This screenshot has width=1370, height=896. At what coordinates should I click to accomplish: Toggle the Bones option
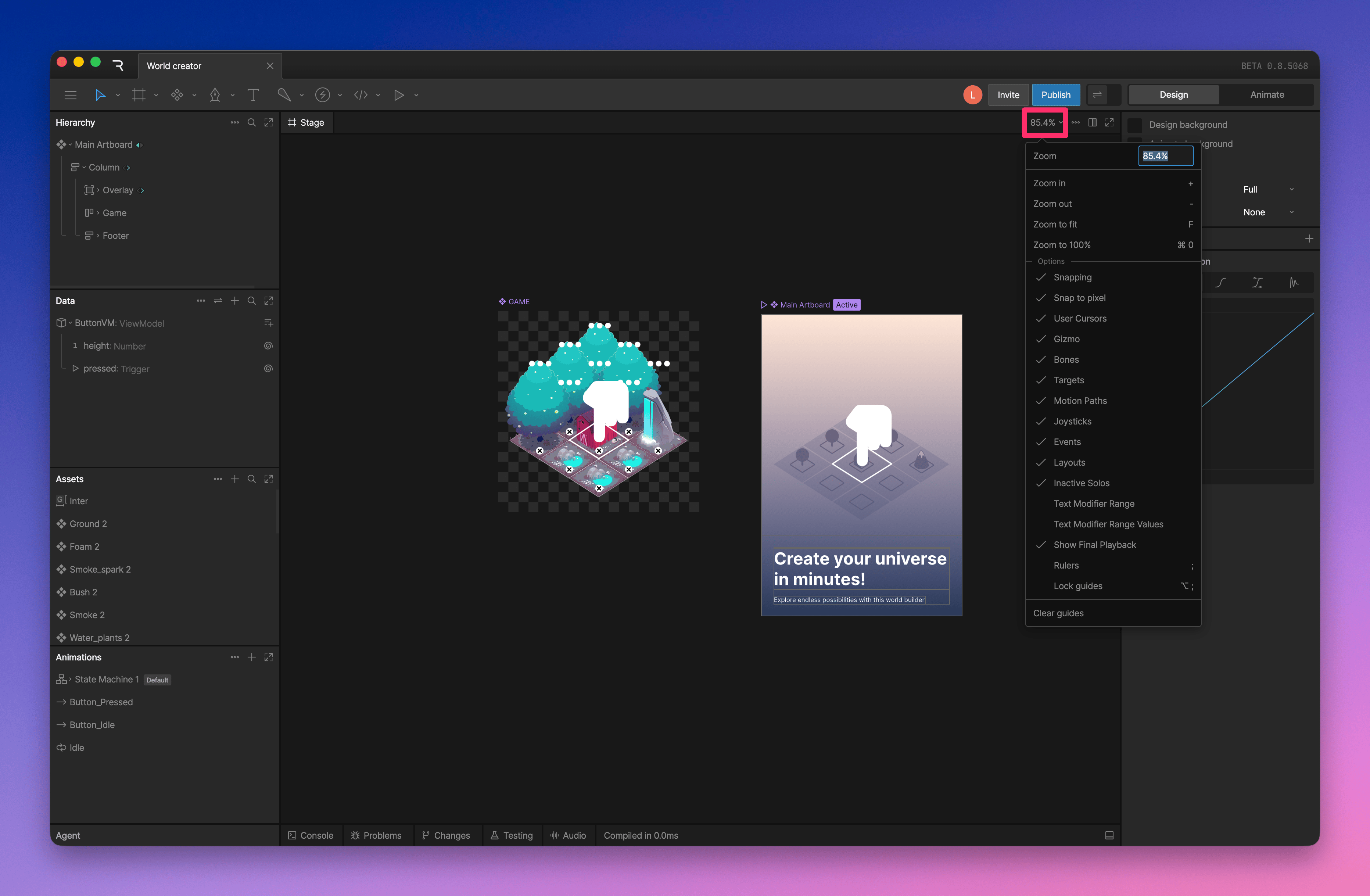point(1113,360)
